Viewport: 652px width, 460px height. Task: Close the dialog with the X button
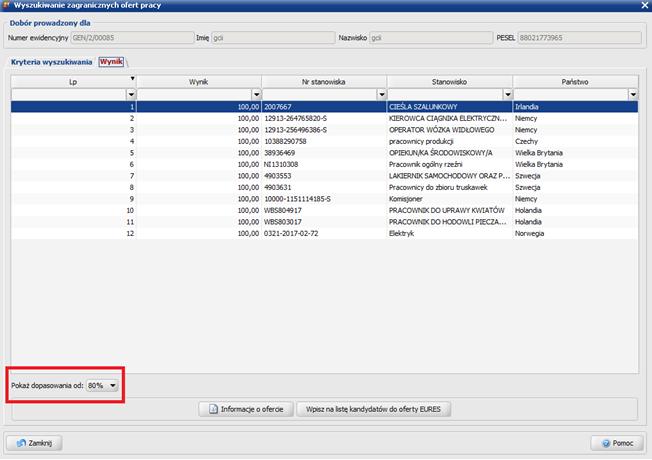pyautogui.click(x=645, y=5)
